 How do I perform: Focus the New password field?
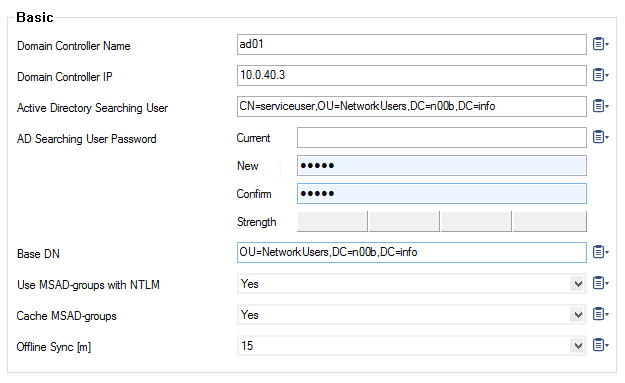pyautogui.click(x=442, y=165)
